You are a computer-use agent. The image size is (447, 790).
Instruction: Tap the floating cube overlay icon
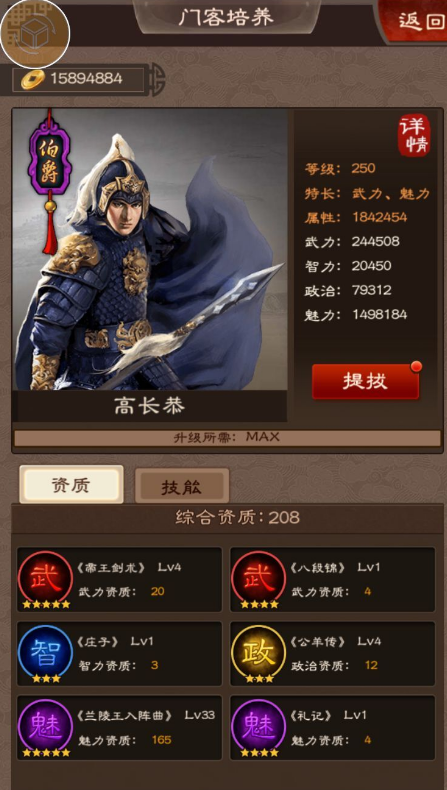click(x=34, y=34)
